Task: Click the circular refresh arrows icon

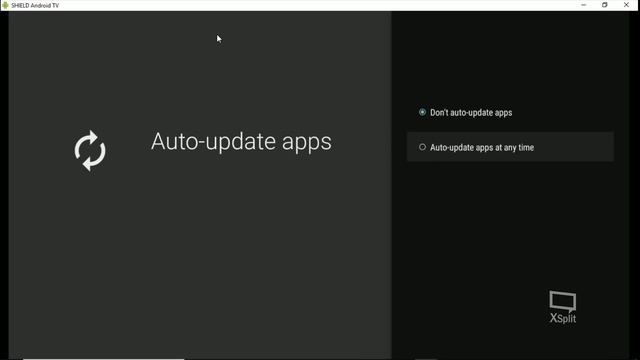Action: pos(90,151)
